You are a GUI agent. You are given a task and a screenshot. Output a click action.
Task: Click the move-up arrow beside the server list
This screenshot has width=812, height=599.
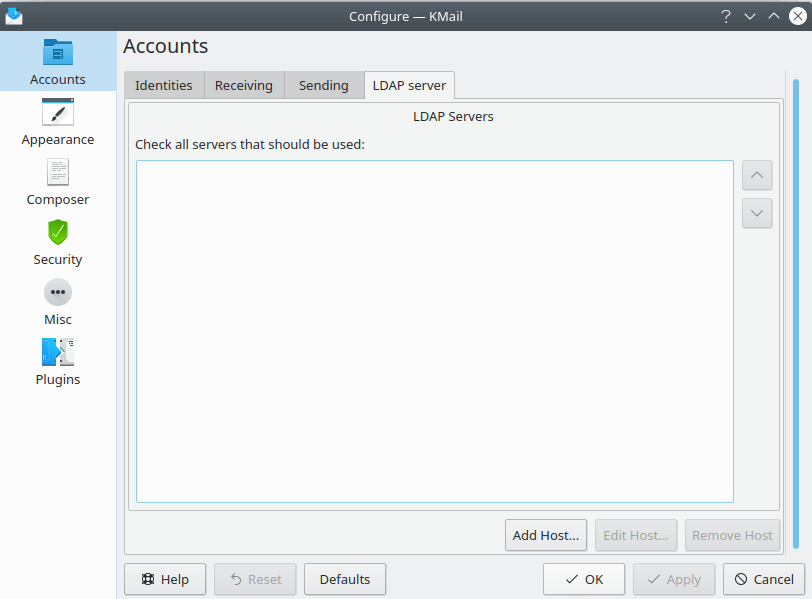click(x=757, y=175)
